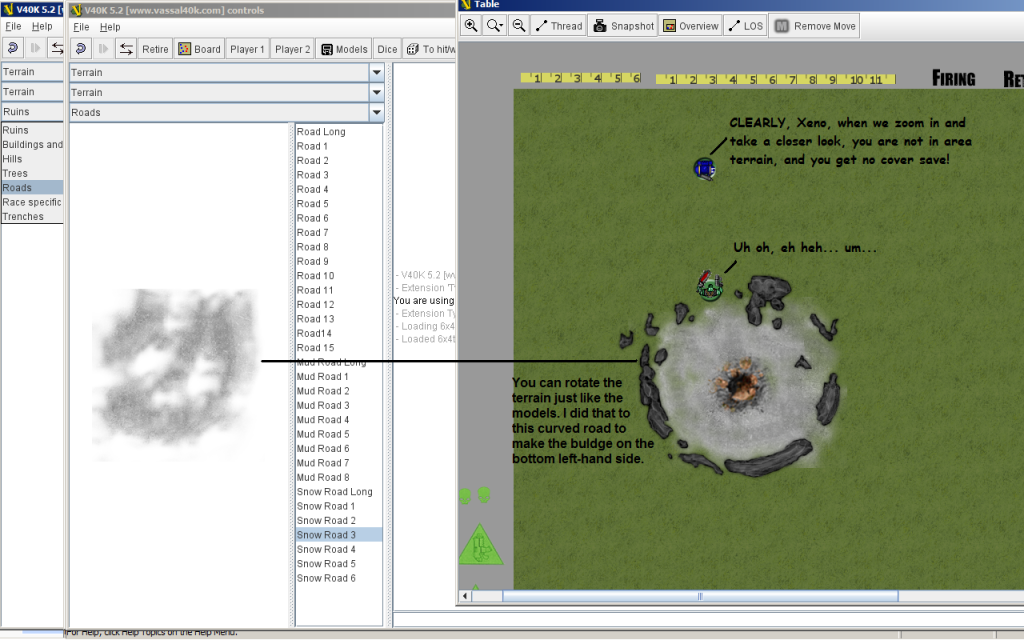
Task: Select the blue marine model on the table
Action: point(704,168)
